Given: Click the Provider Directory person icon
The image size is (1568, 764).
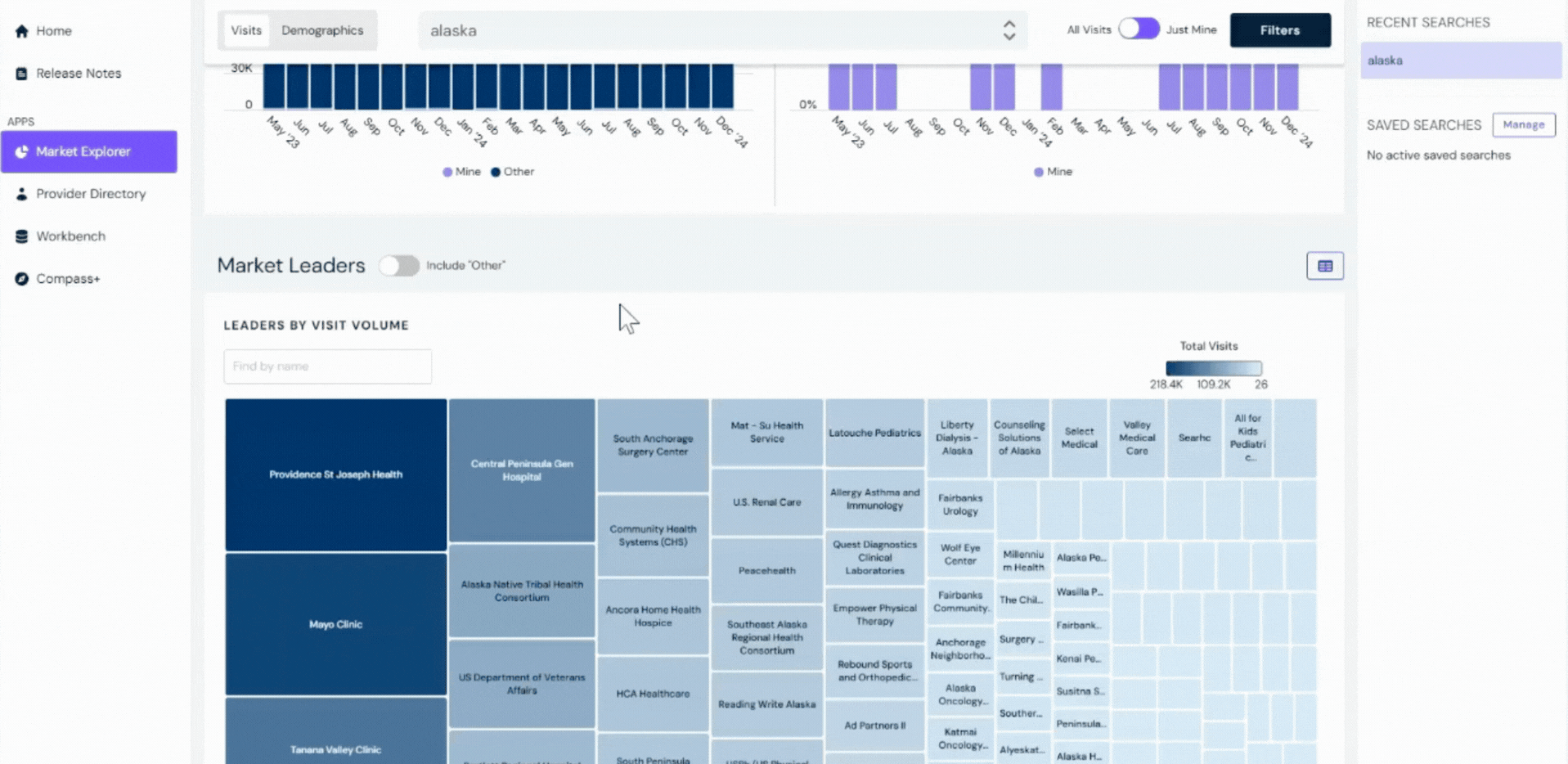Looking at the screenshot, I should tap(22, 194).
